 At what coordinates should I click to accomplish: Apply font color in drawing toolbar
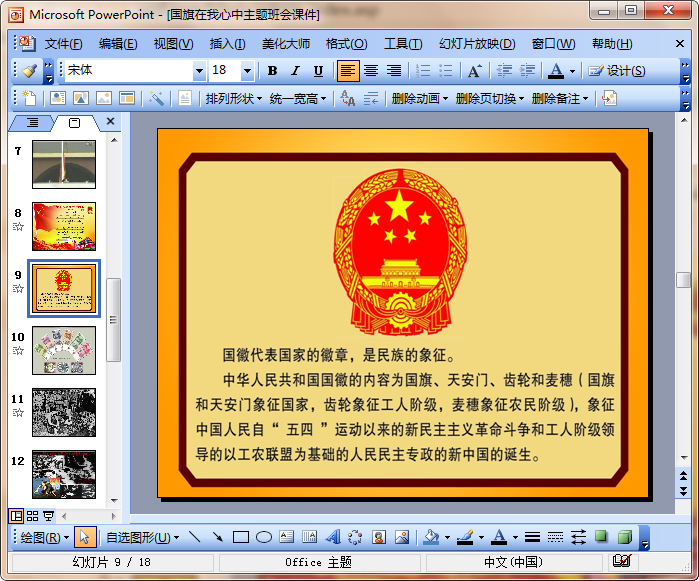coord(499,537)
